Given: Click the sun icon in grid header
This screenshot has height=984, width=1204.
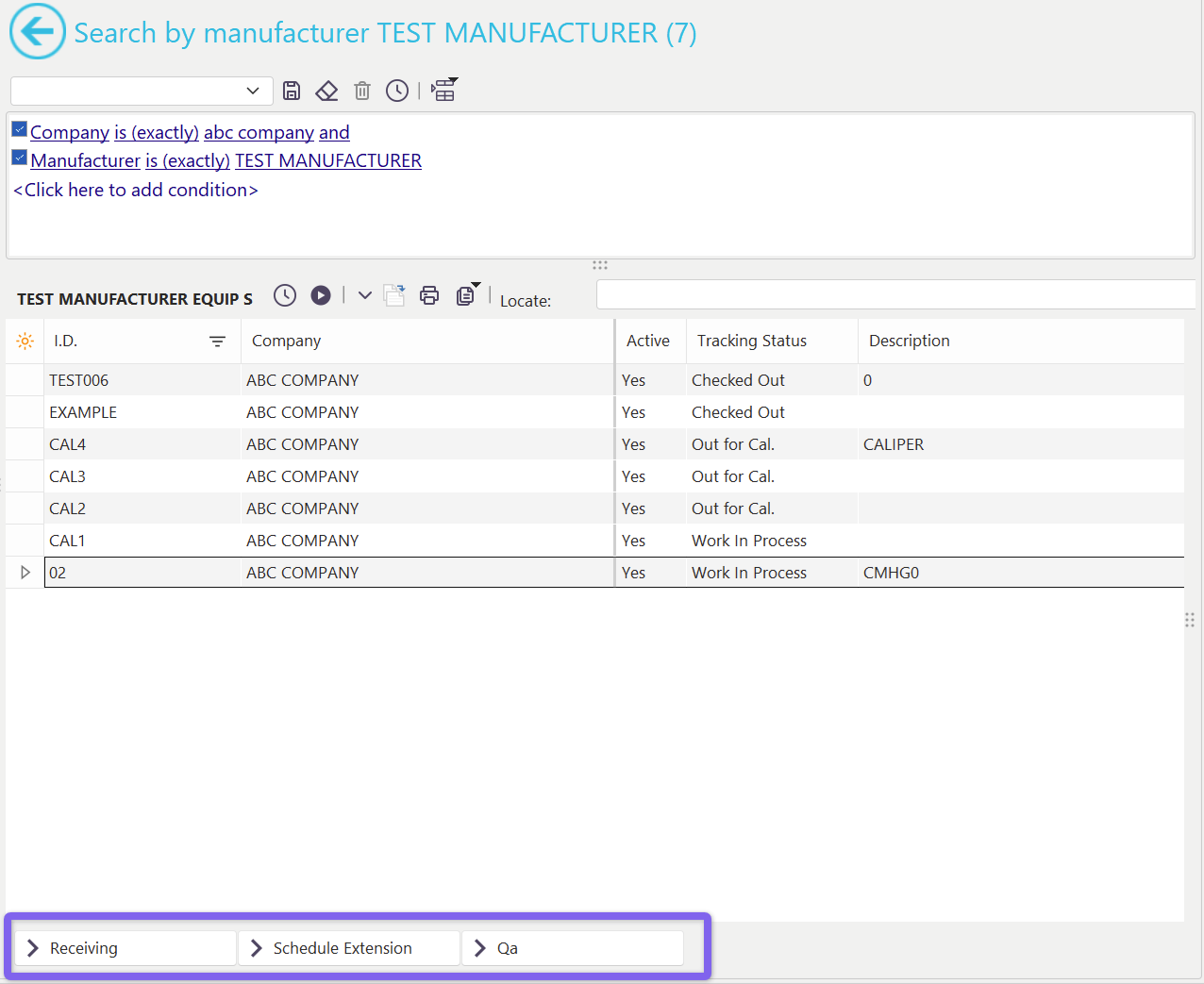Looking at the screenshot, I should 25,342.
